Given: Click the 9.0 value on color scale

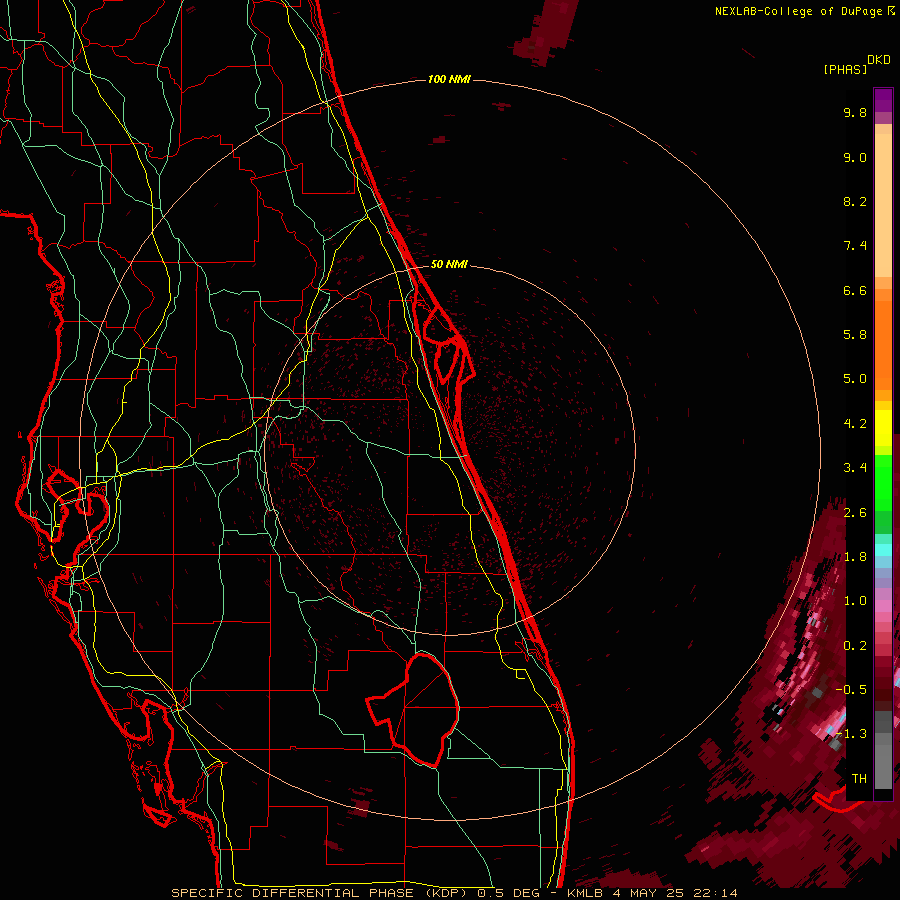Looking at the screenshot, I should pos(855,157).
